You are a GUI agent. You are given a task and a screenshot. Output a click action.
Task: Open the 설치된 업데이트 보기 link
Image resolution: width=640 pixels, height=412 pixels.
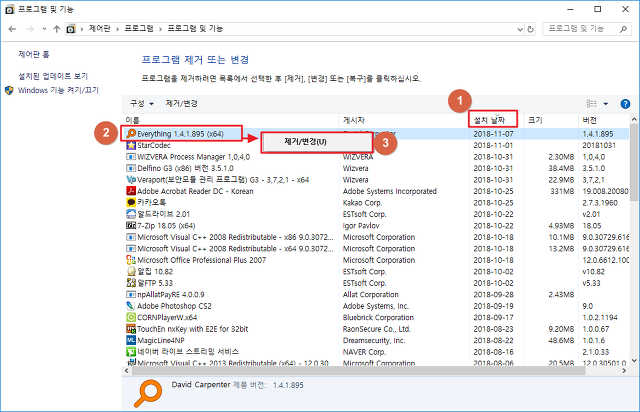tap(53, 76)
